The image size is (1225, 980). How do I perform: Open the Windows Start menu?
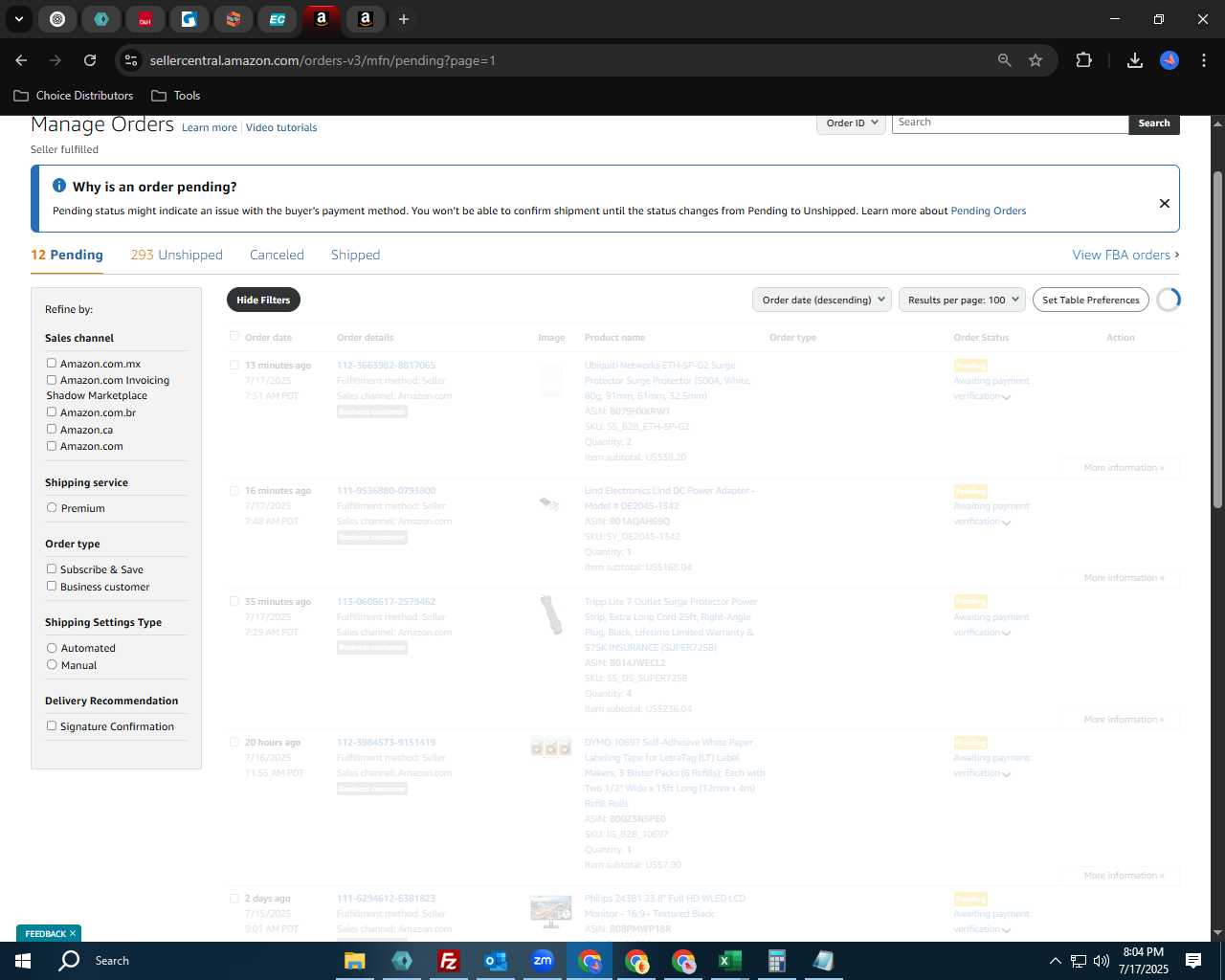23,961
